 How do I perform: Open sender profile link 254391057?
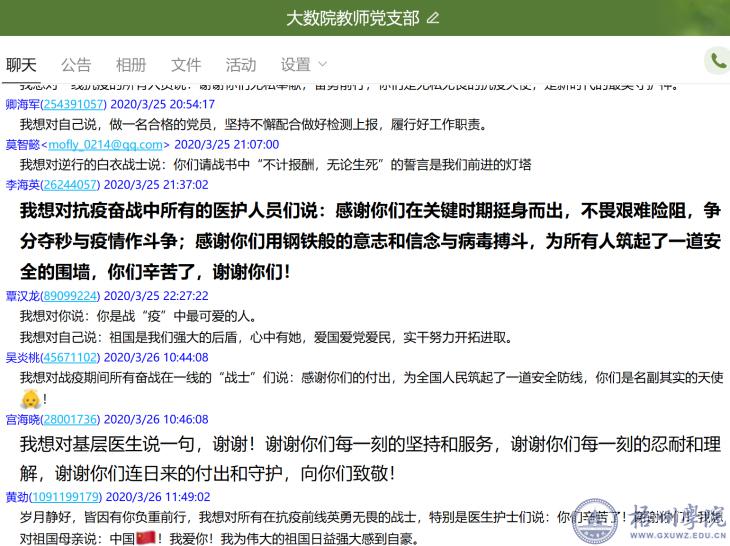click(x=75, y=104)
